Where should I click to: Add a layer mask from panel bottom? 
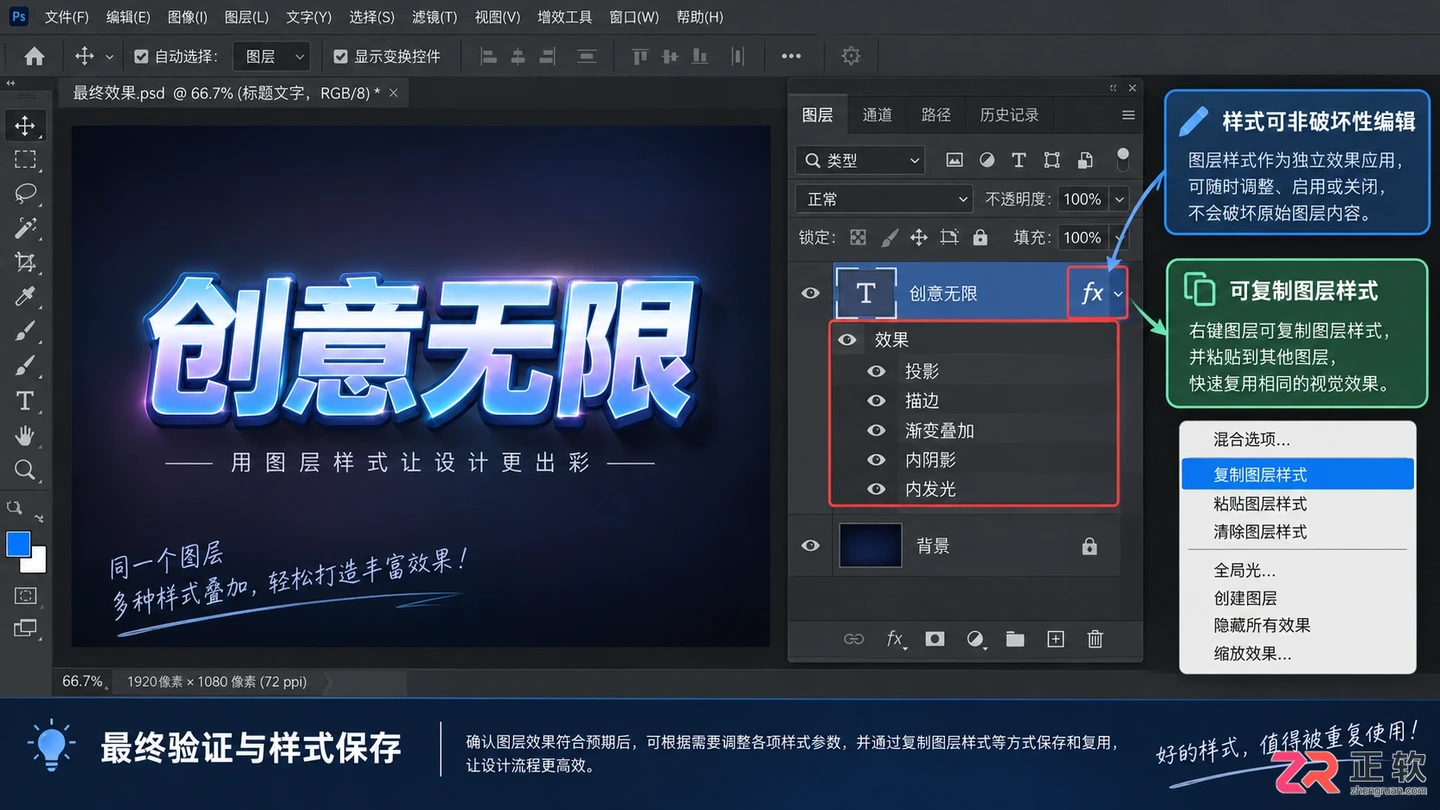click(x=935, y=639)
